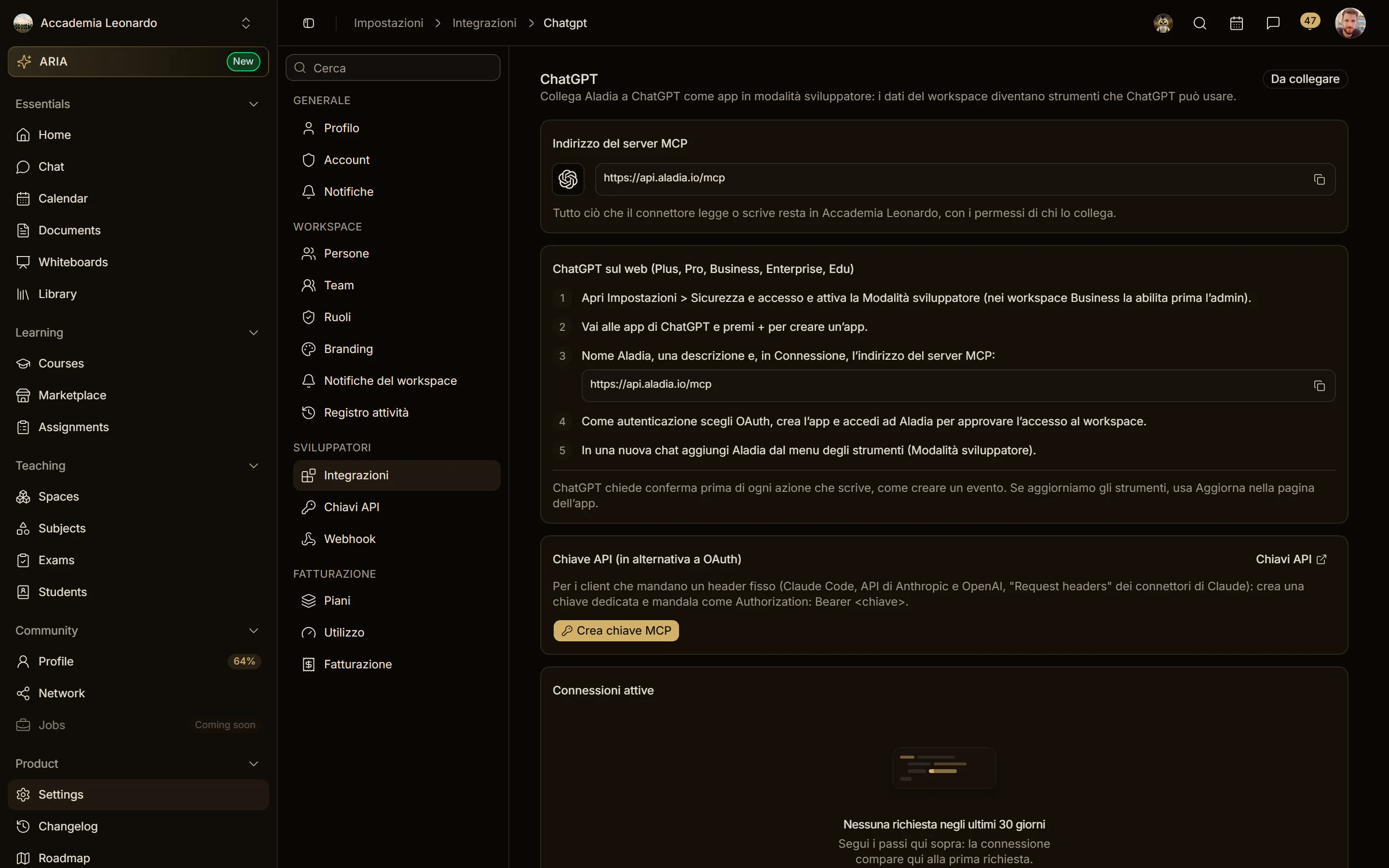Viewport: 1389px width, 868px height.
Task: Open Registro attività settings
Action: 396,412
